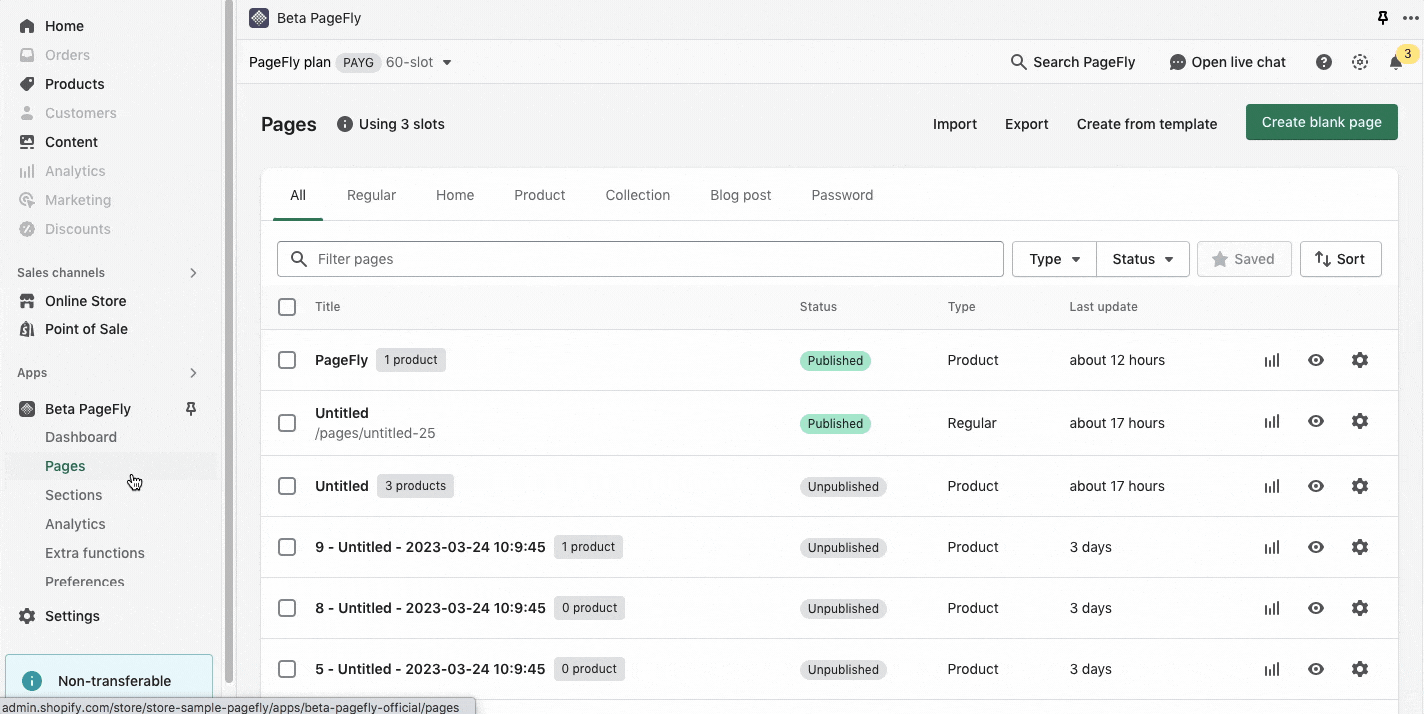Open the Status filter dropdown

coord(1143,259)
